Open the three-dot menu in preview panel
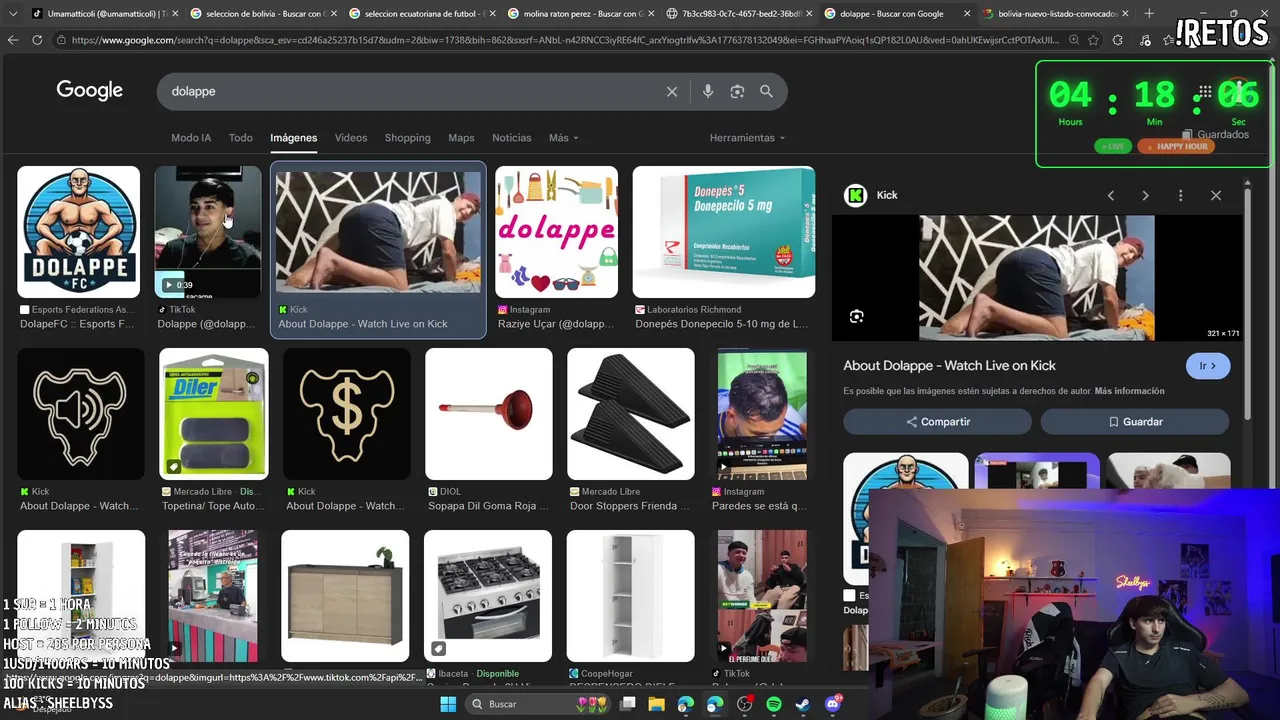 [x=1180, y=195]
